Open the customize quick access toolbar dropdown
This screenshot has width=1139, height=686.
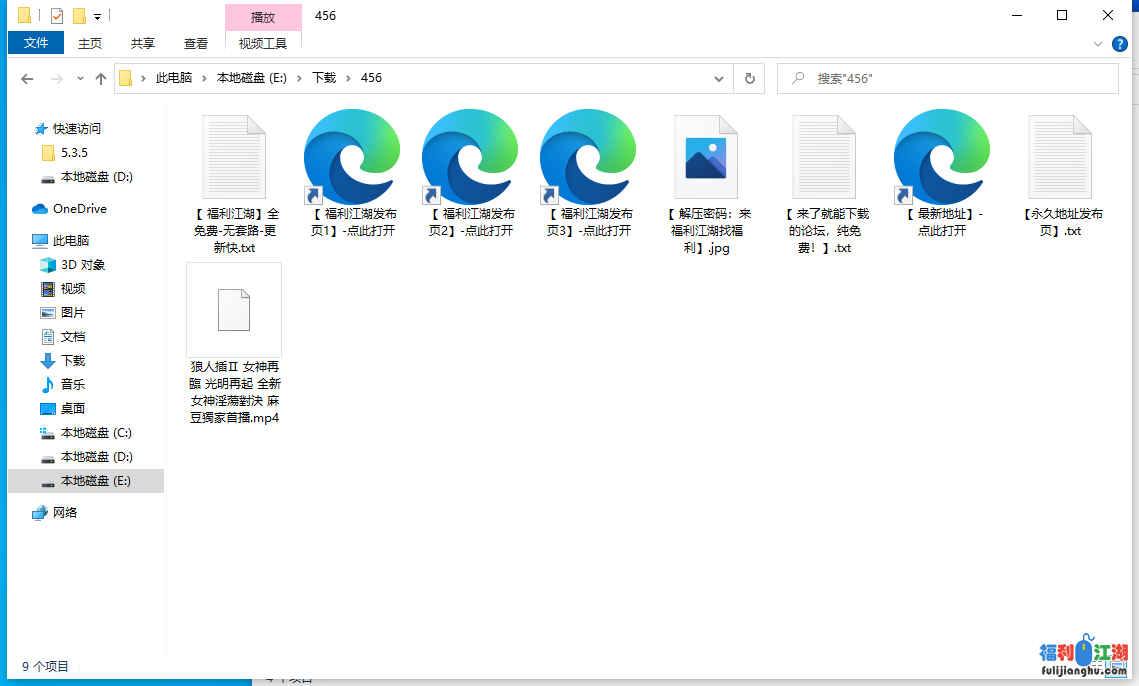point(97,16)
